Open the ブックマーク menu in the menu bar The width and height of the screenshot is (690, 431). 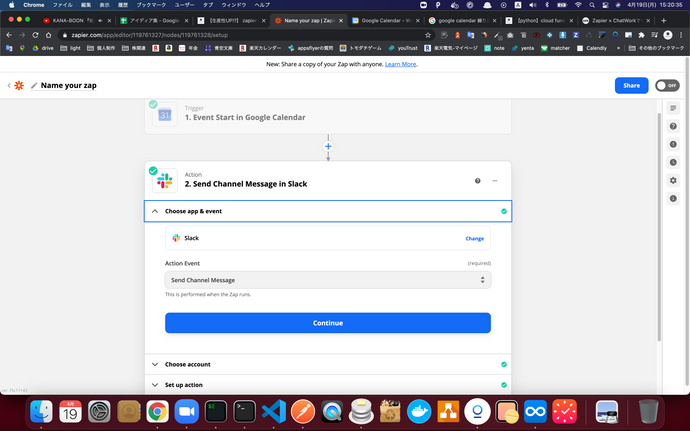151,5
